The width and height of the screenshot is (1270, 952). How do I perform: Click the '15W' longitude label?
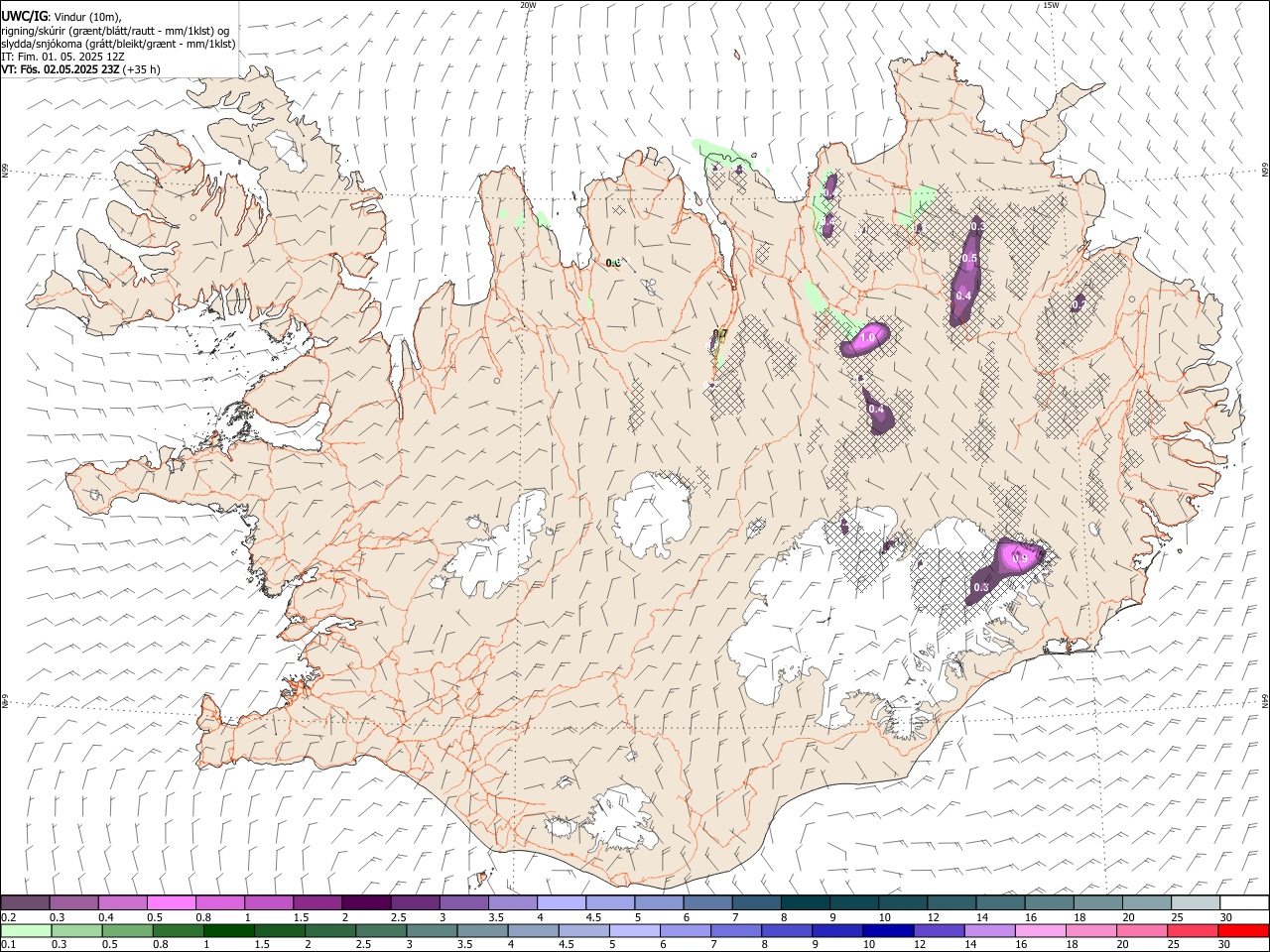pos(1051,5)
